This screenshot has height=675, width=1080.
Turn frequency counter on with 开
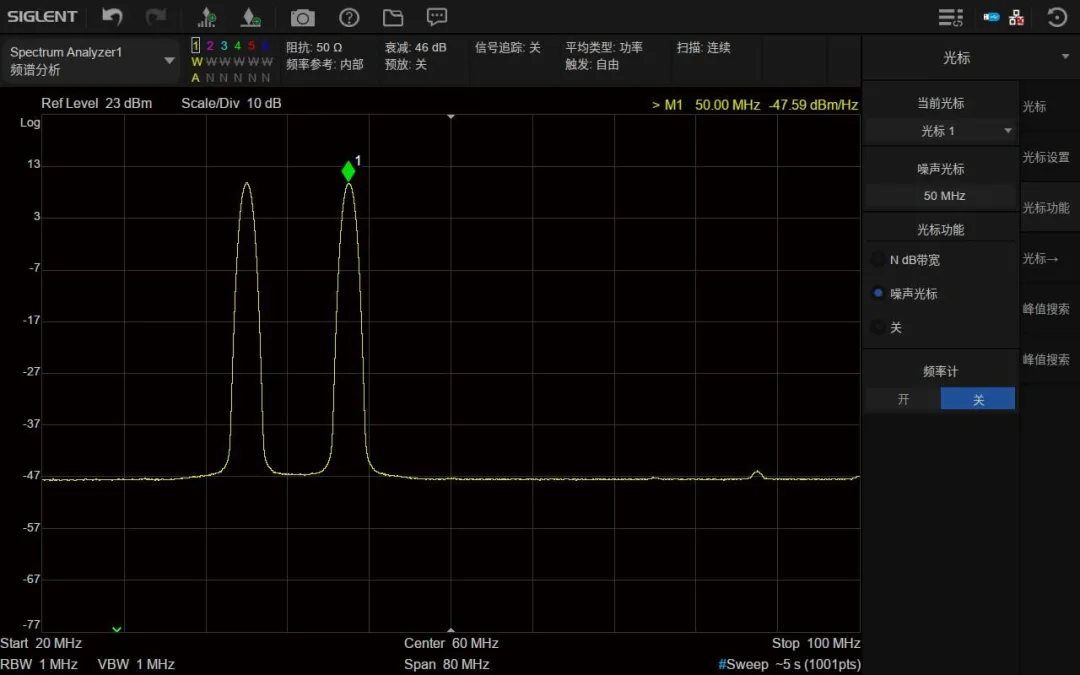pyautogui.click(x=903, y=399)
